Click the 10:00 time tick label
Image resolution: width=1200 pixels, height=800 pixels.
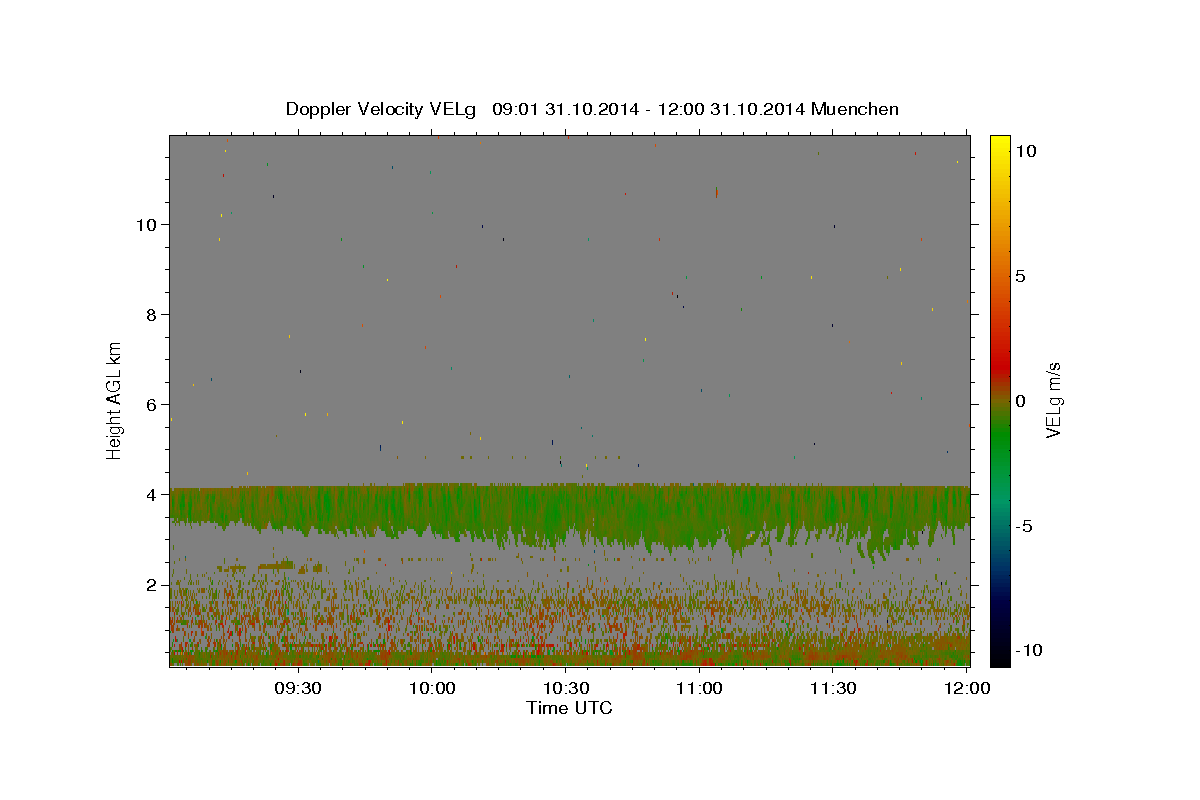click(x=432, y=689)
